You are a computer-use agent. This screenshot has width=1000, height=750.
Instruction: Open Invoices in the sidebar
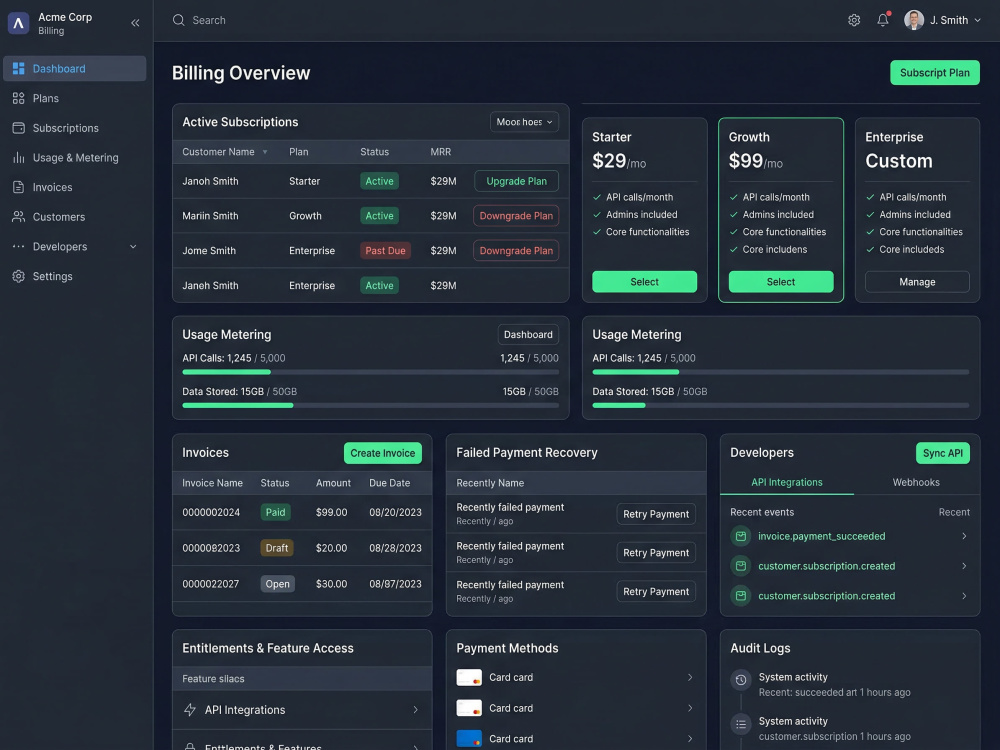[x=75, y=188]
